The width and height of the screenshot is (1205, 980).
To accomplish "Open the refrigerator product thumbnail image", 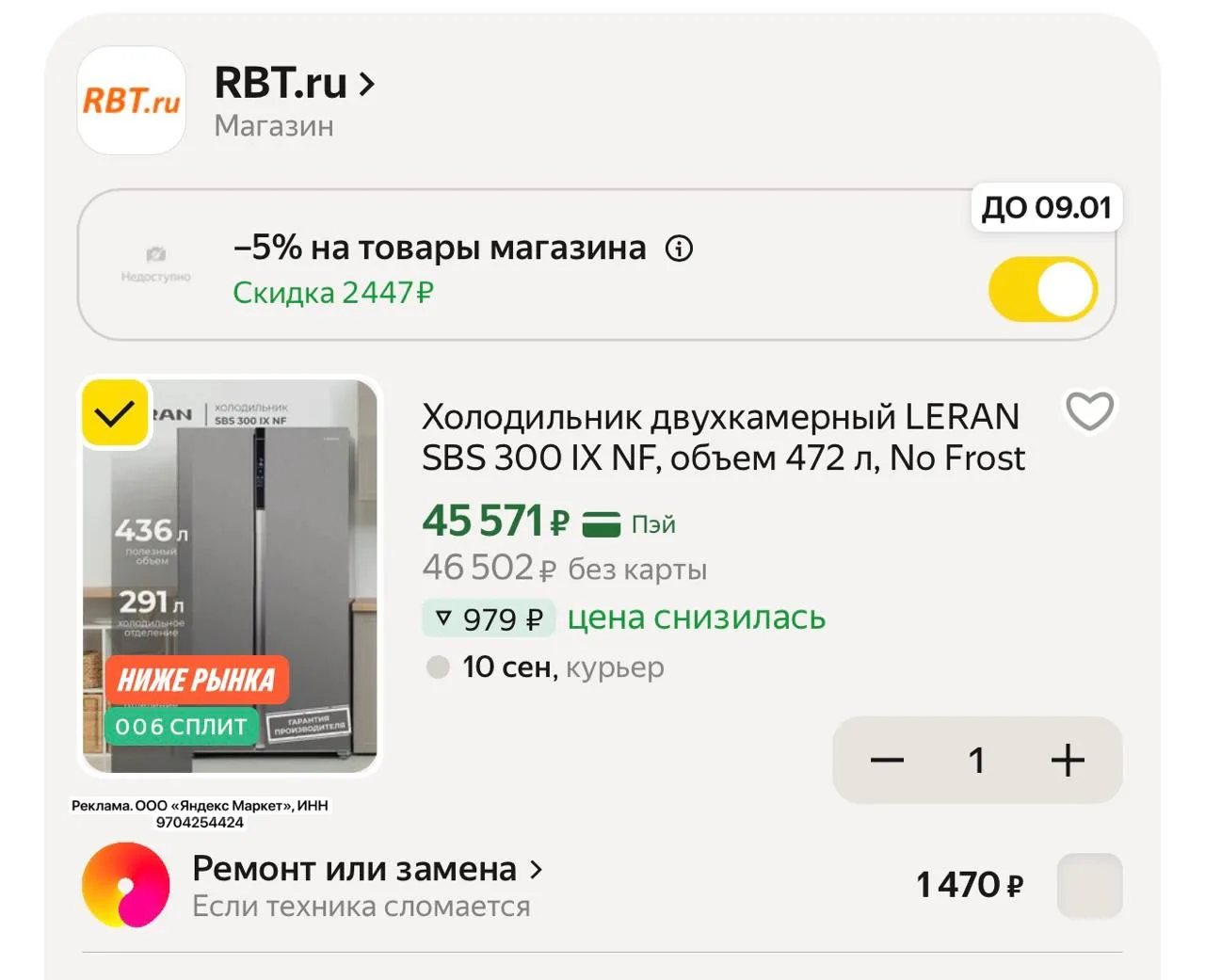I will 230,576.
